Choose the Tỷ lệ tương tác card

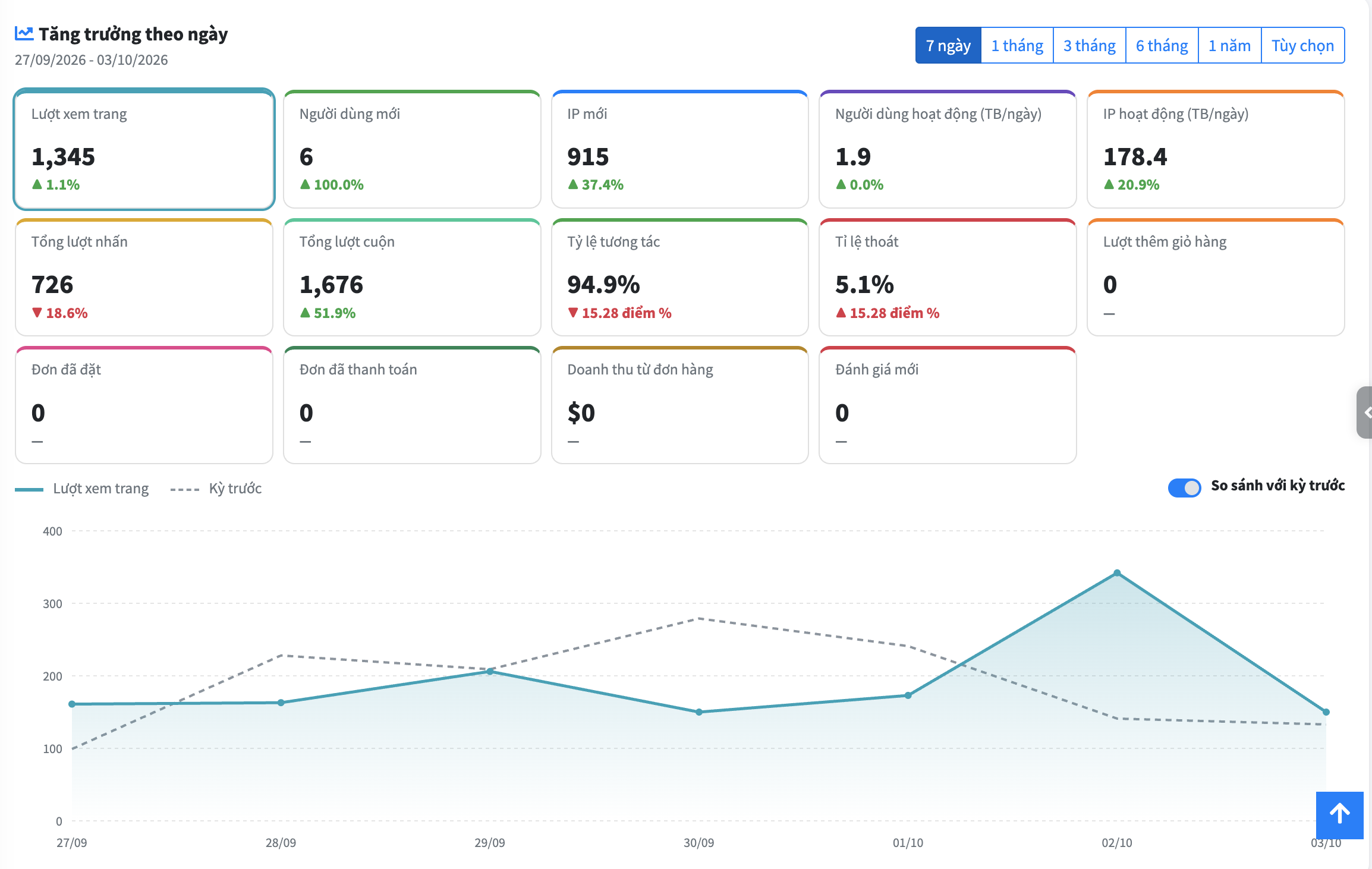(680, 277)
